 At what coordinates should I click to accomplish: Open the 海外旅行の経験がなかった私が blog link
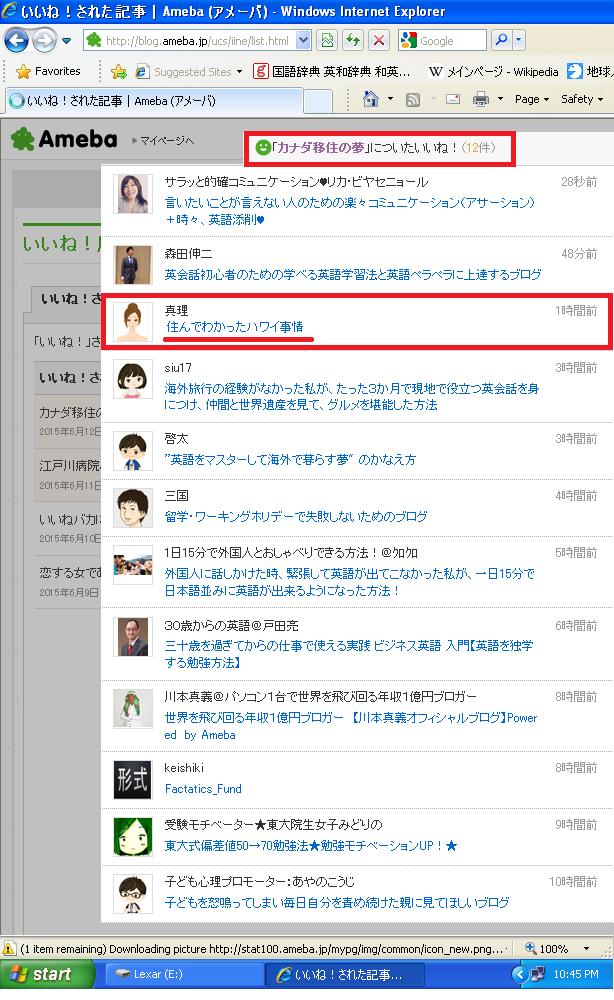[351, 397]
